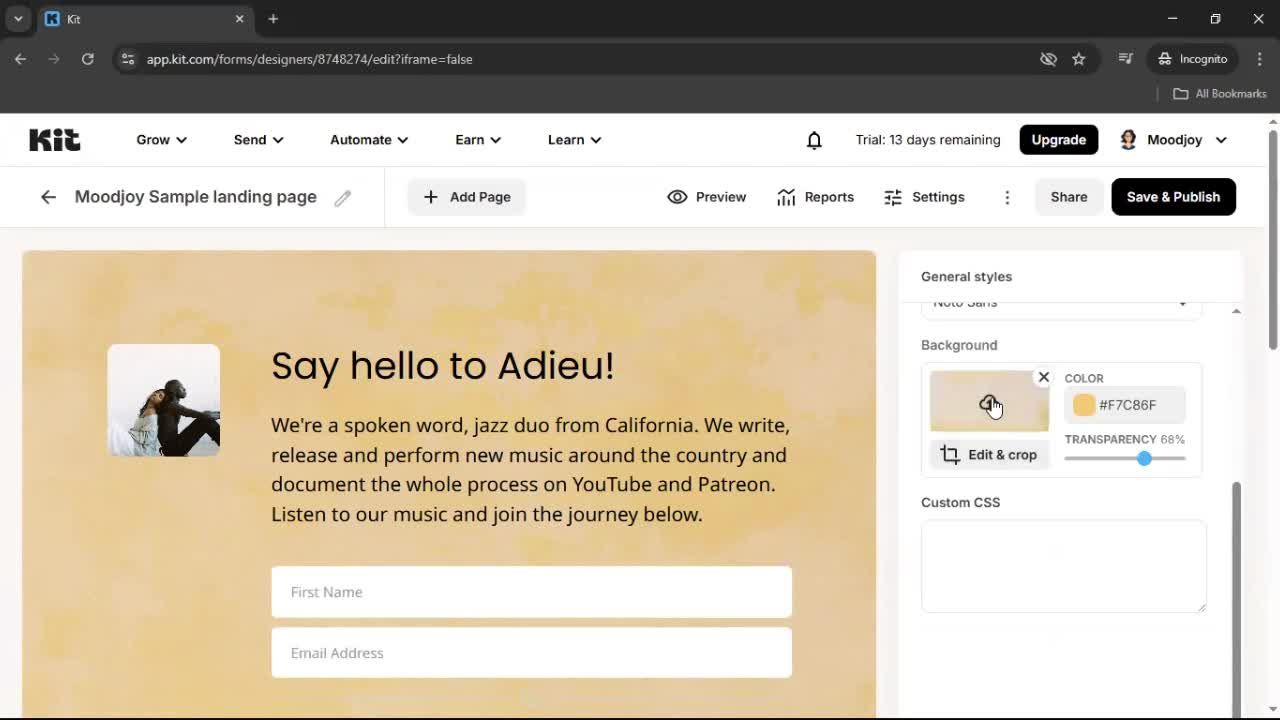Click the Edit & crop icon for the background
1280x720 pixels.
click(949, 454)
